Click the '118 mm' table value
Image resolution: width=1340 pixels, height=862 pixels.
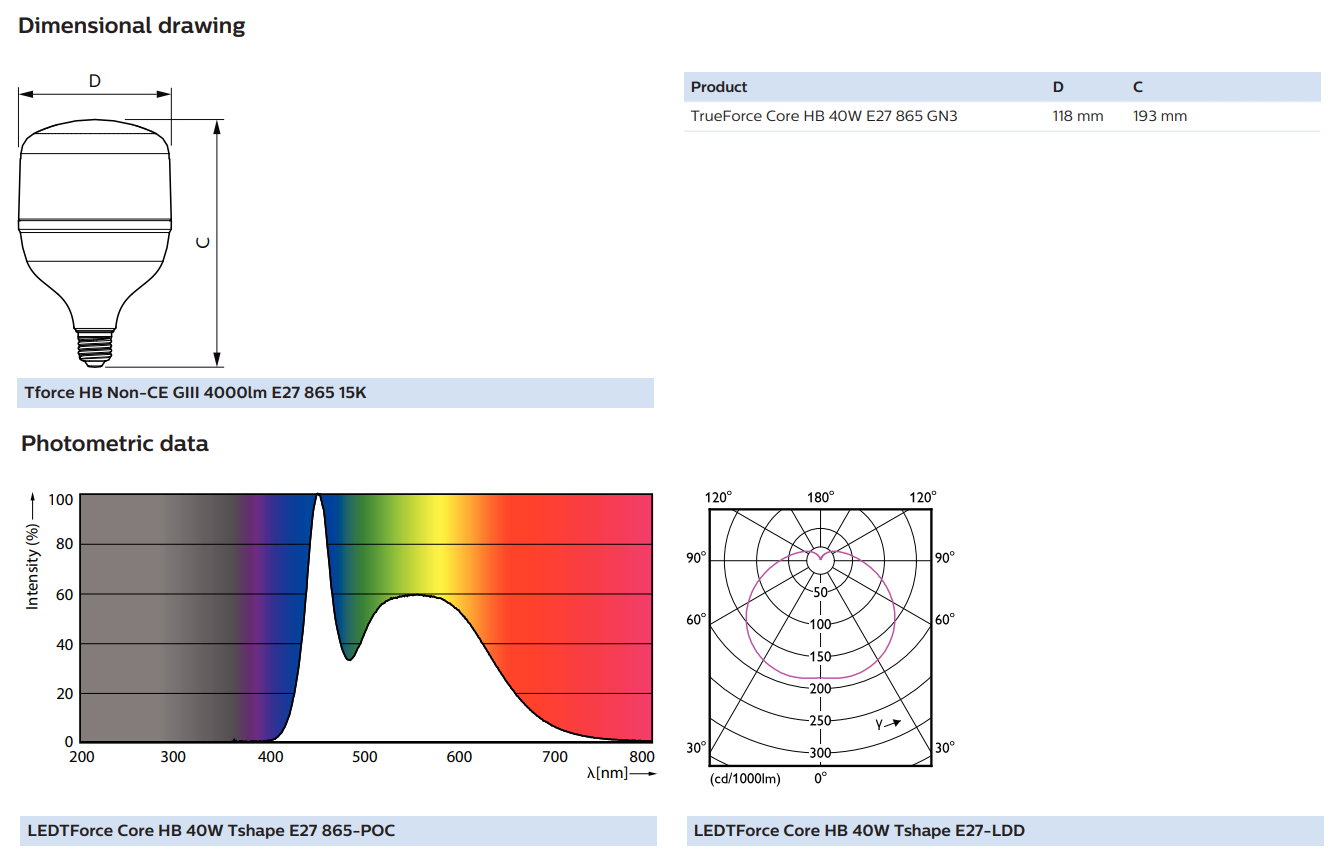[x=1078, y=116]
